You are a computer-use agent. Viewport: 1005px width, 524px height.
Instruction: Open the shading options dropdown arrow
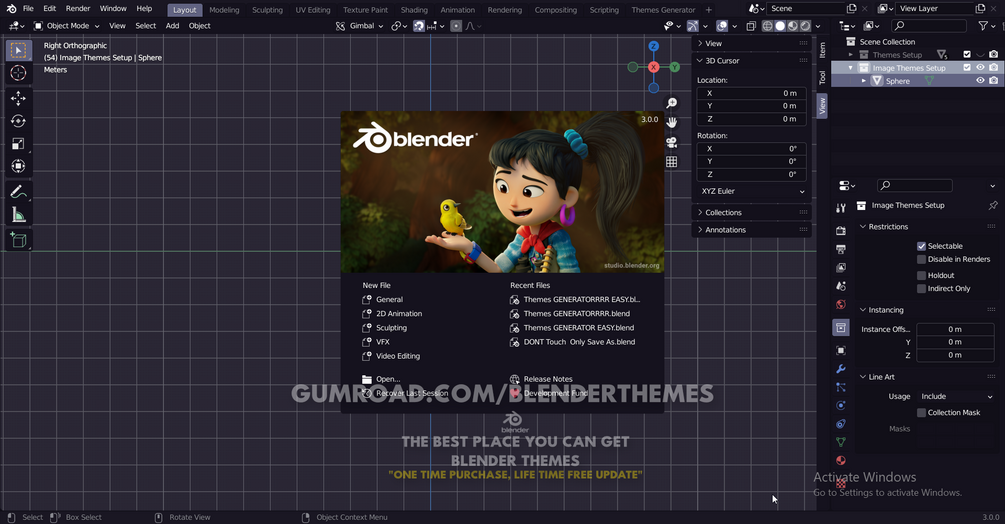click(x=818, y=26)
